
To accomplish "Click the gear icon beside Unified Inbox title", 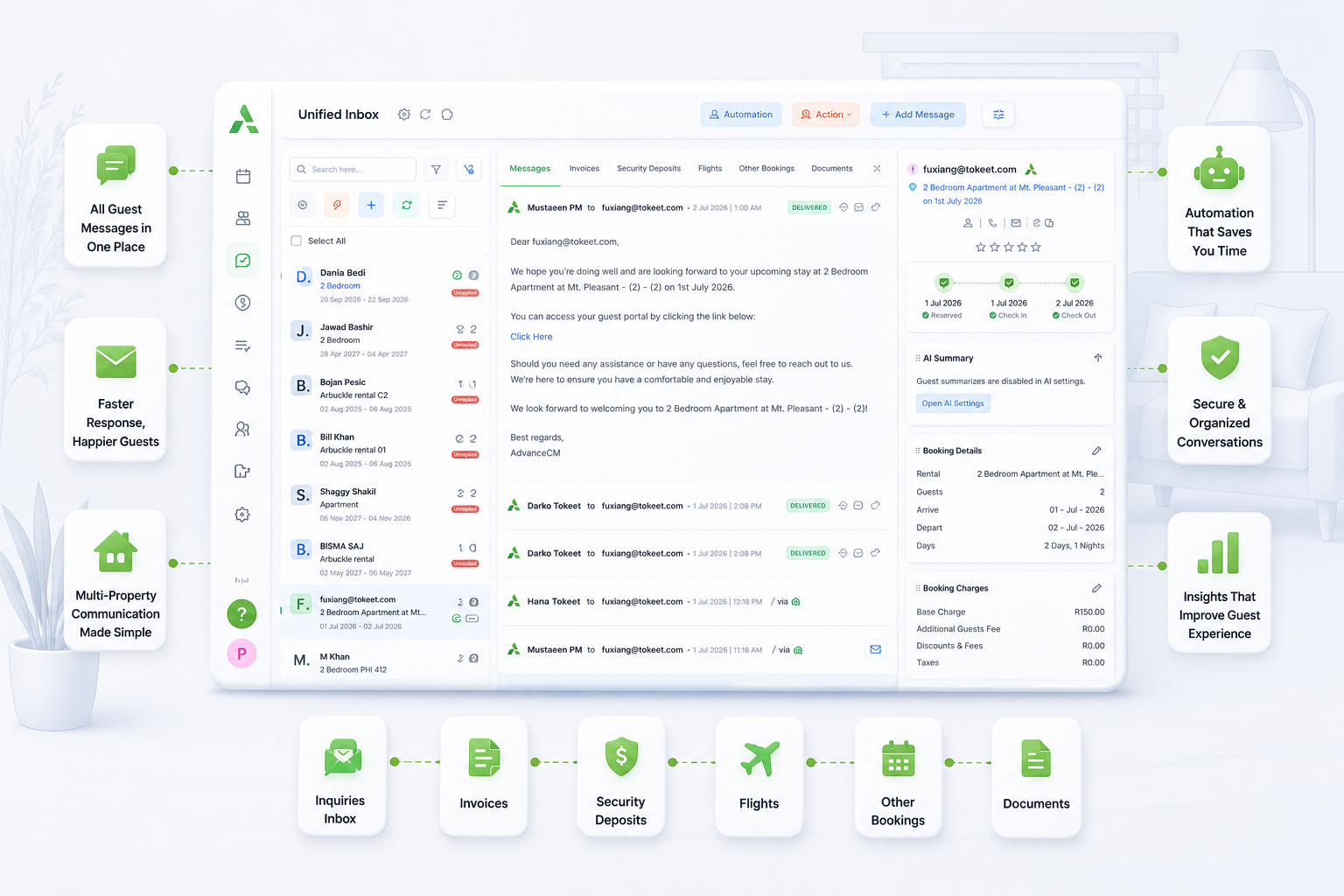I will pyautogui.click(x=404, y=115).
